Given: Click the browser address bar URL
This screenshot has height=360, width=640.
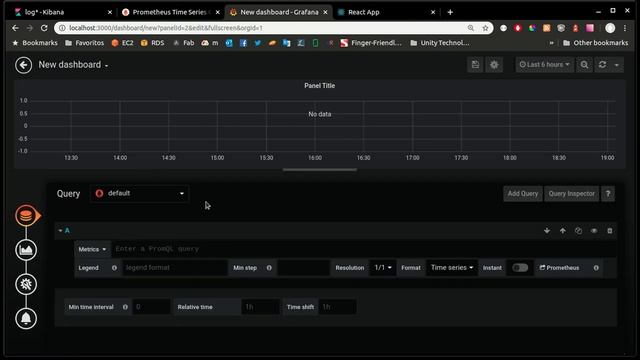Looking at the screenshot, I should pos(166,28).
